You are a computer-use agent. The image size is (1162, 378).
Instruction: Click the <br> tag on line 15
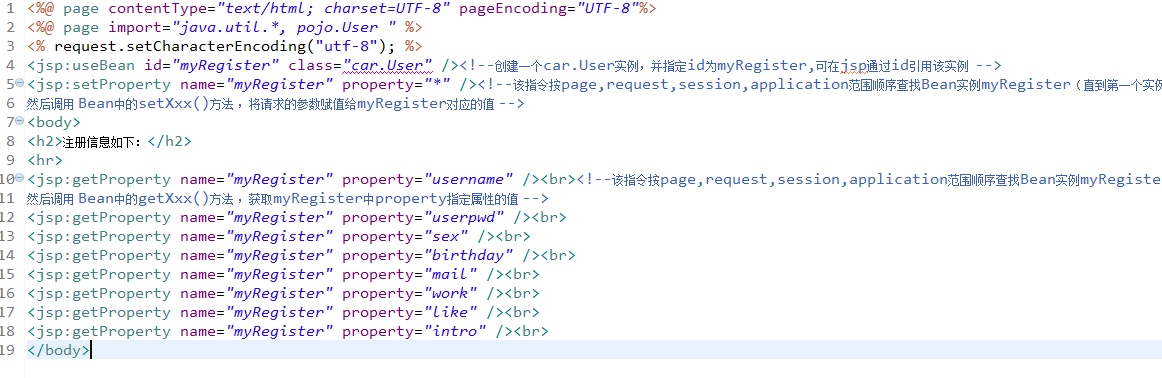click(522, 274)
